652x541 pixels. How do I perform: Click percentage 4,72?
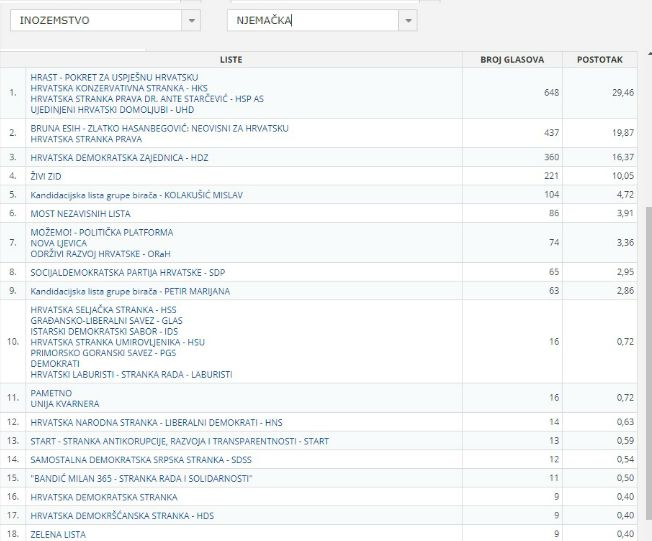(x=625, y=195)
